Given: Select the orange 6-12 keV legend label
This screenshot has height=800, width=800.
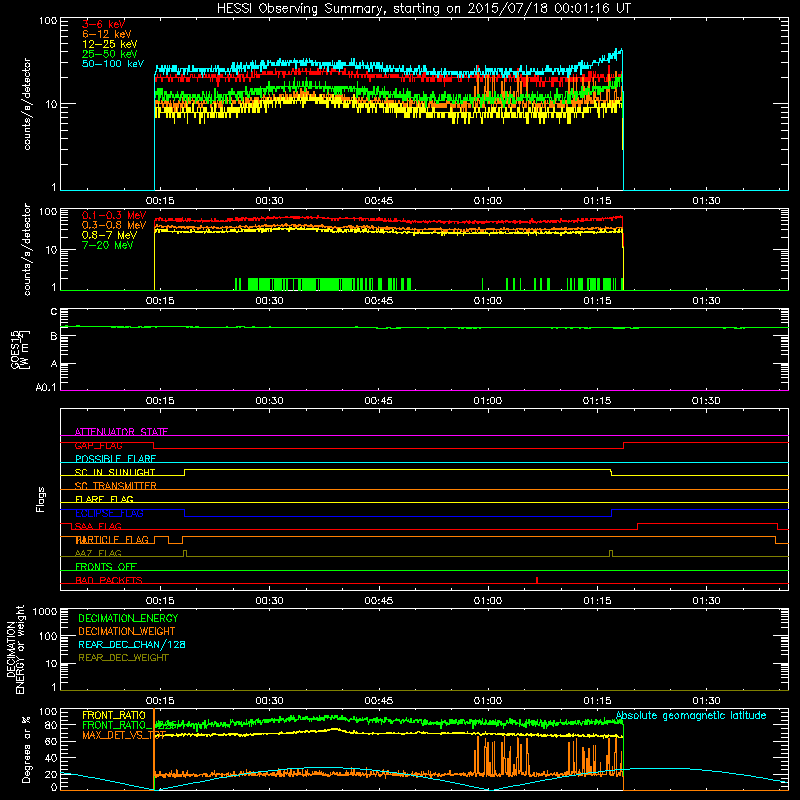Looking at the screenshot, I should click(107, 34).
